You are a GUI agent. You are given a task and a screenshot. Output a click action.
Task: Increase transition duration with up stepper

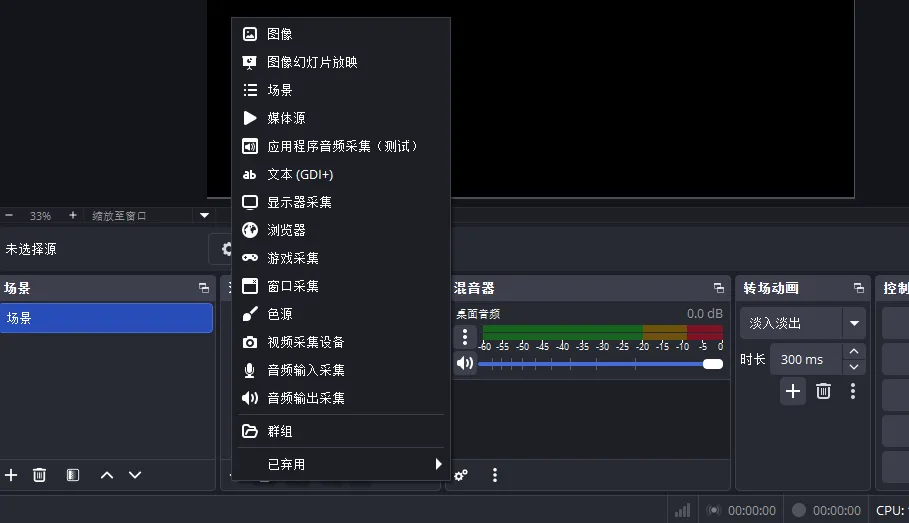853,352
